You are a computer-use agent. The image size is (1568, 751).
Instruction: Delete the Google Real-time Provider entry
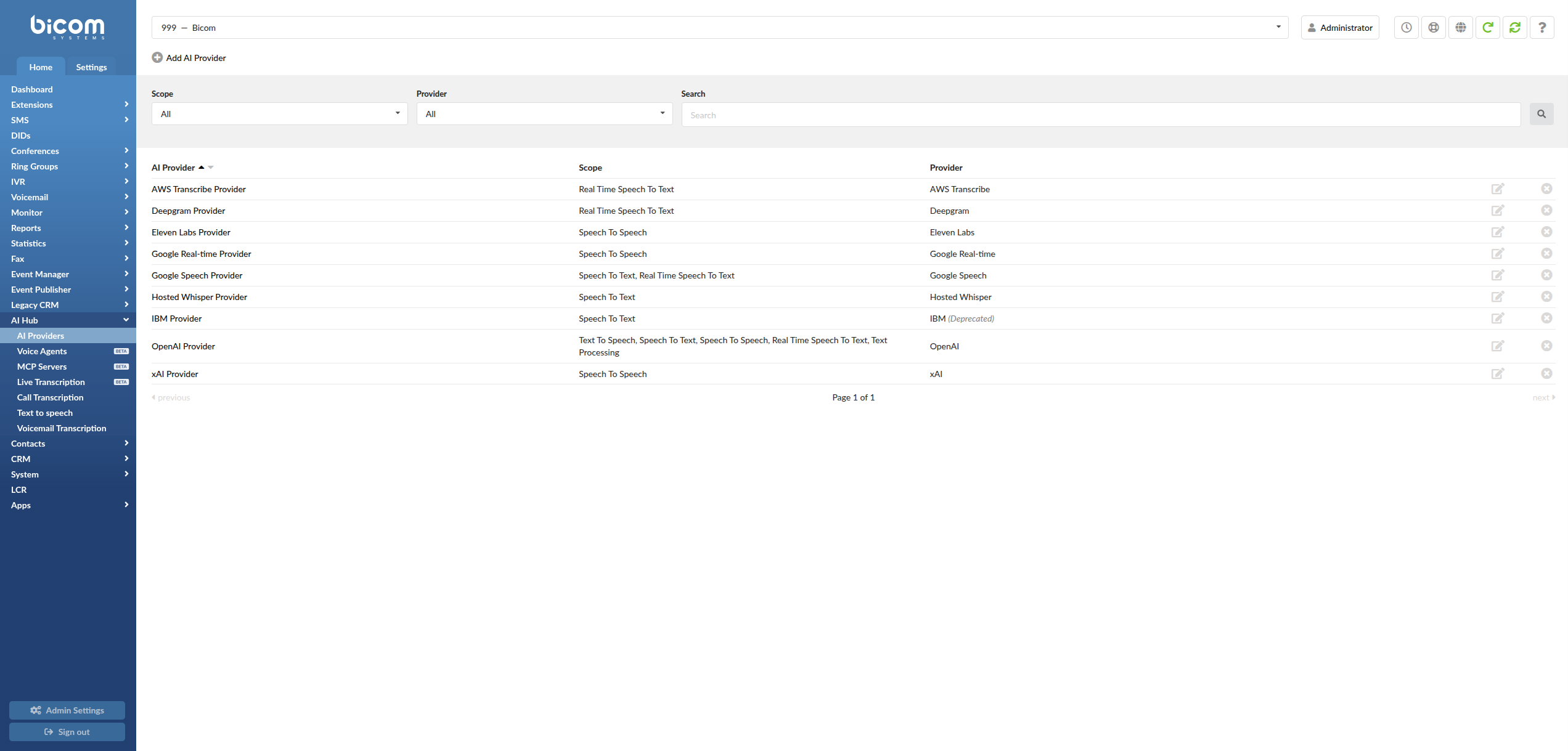[x=1546, y=254]
